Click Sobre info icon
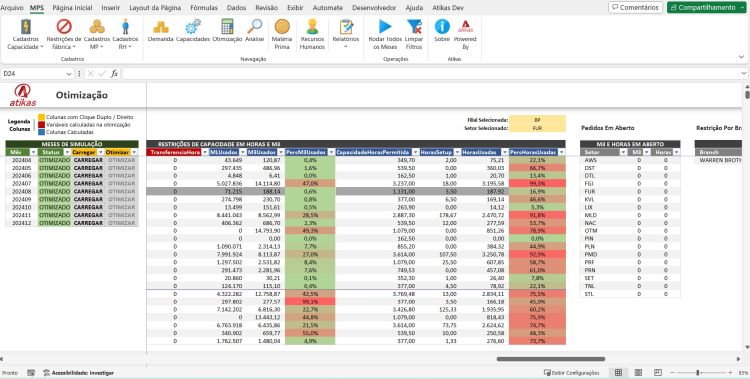The height and width of the screenshot is (379, 750). coord(442,26)
